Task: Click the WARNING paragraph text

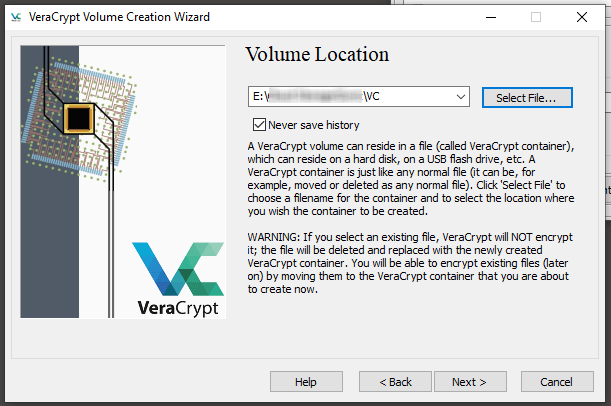Action: (x=410, y=263)
